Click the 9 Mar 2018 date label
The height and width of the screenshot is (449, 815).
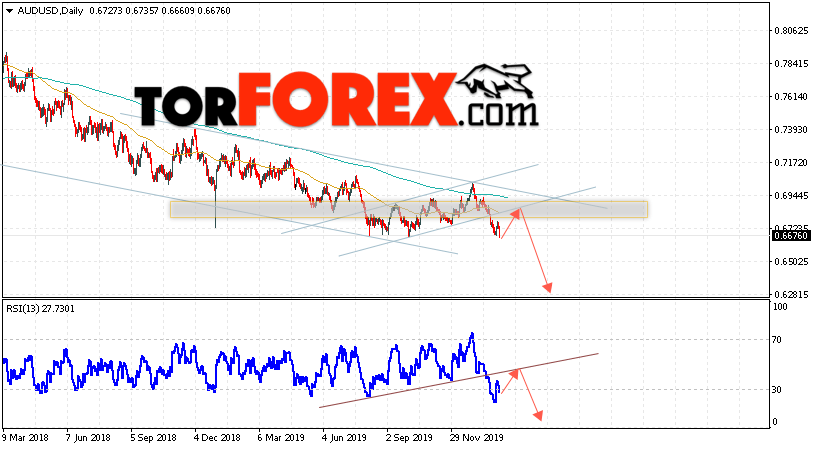(x=25, y=438)
